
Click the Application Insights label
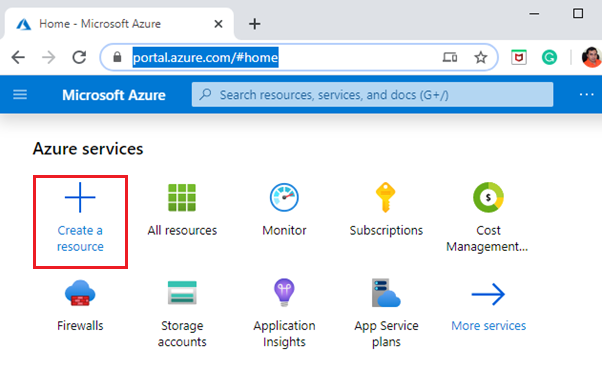point(284,334)
